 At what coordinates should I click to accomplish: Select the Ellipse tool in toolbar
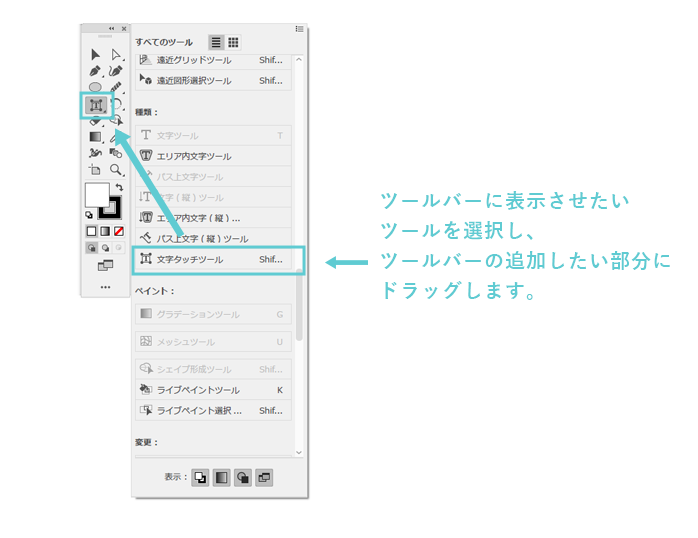click(96, 88)
